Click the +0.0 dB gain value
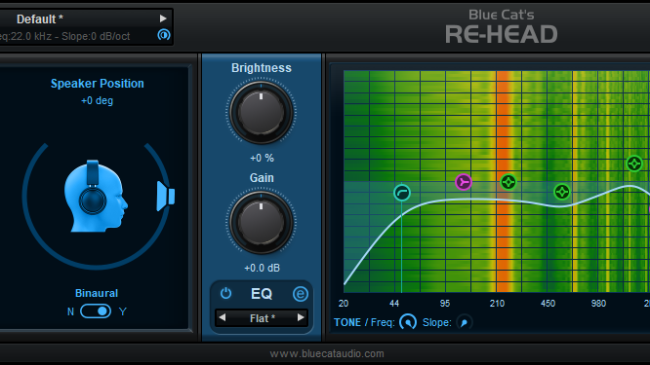The width and height of the screenshot is (650, 365). pos(262,268)
